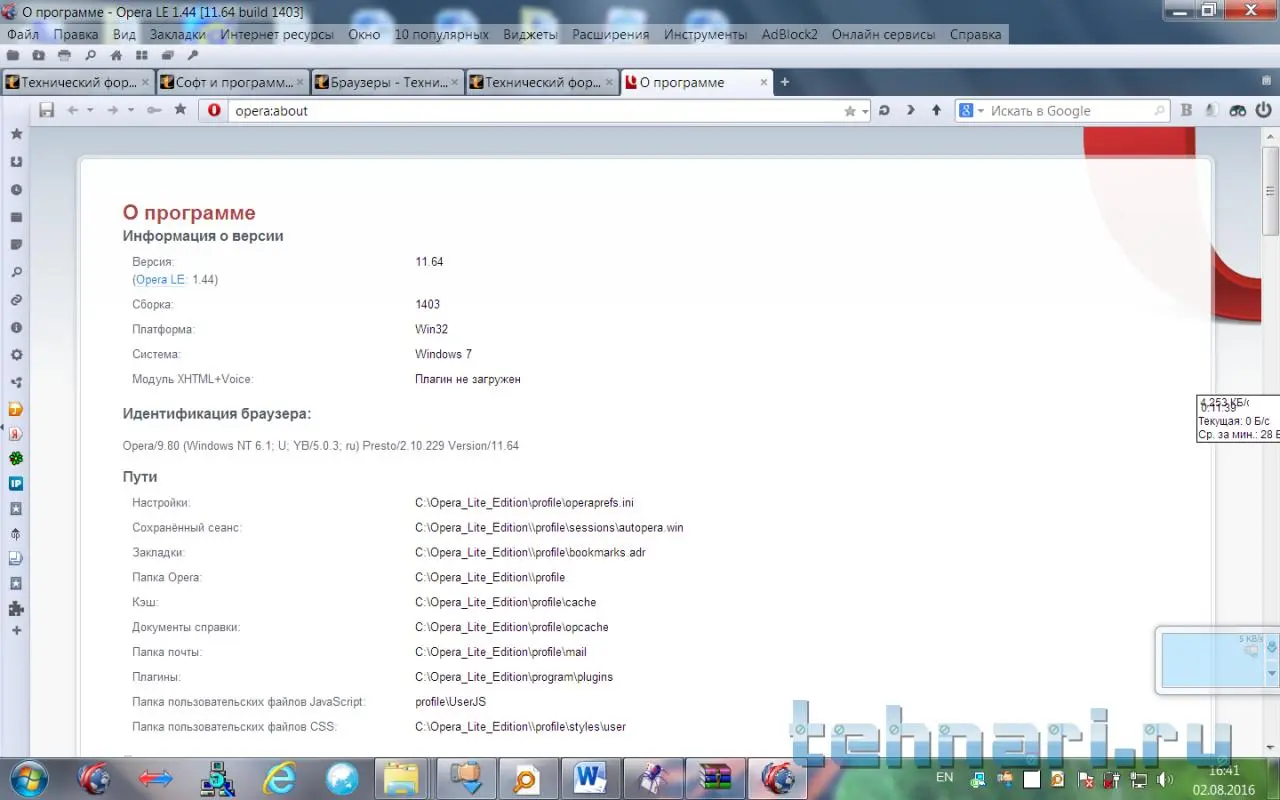Open the Виджеты menu

530,34
